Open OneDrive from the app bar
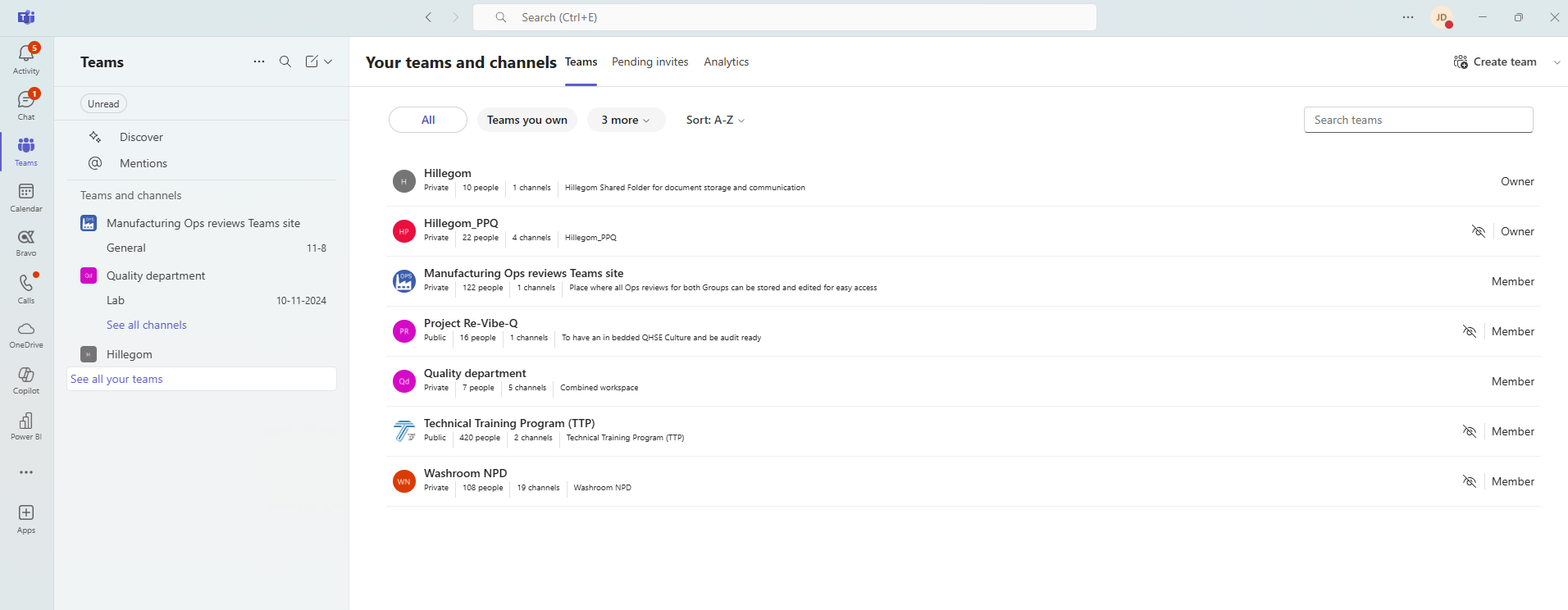Screen dimensions: 1568x610 pyautogui.click(x=26, y=335)
